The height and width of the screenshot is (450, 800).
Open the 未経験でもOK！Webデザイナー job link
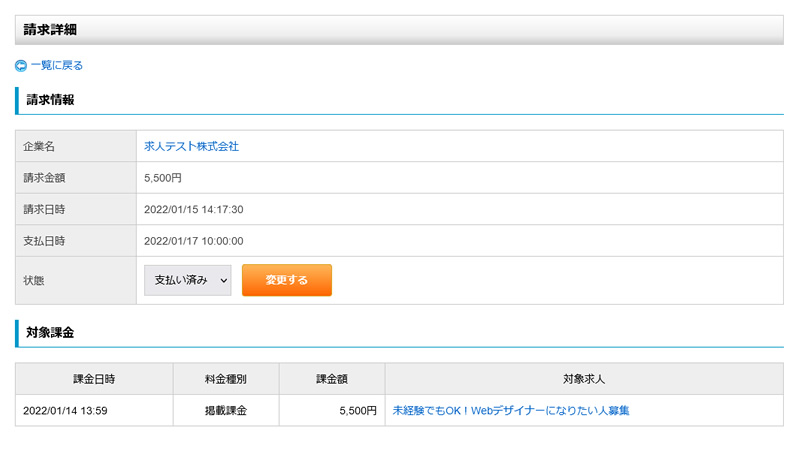pos(511,410)
